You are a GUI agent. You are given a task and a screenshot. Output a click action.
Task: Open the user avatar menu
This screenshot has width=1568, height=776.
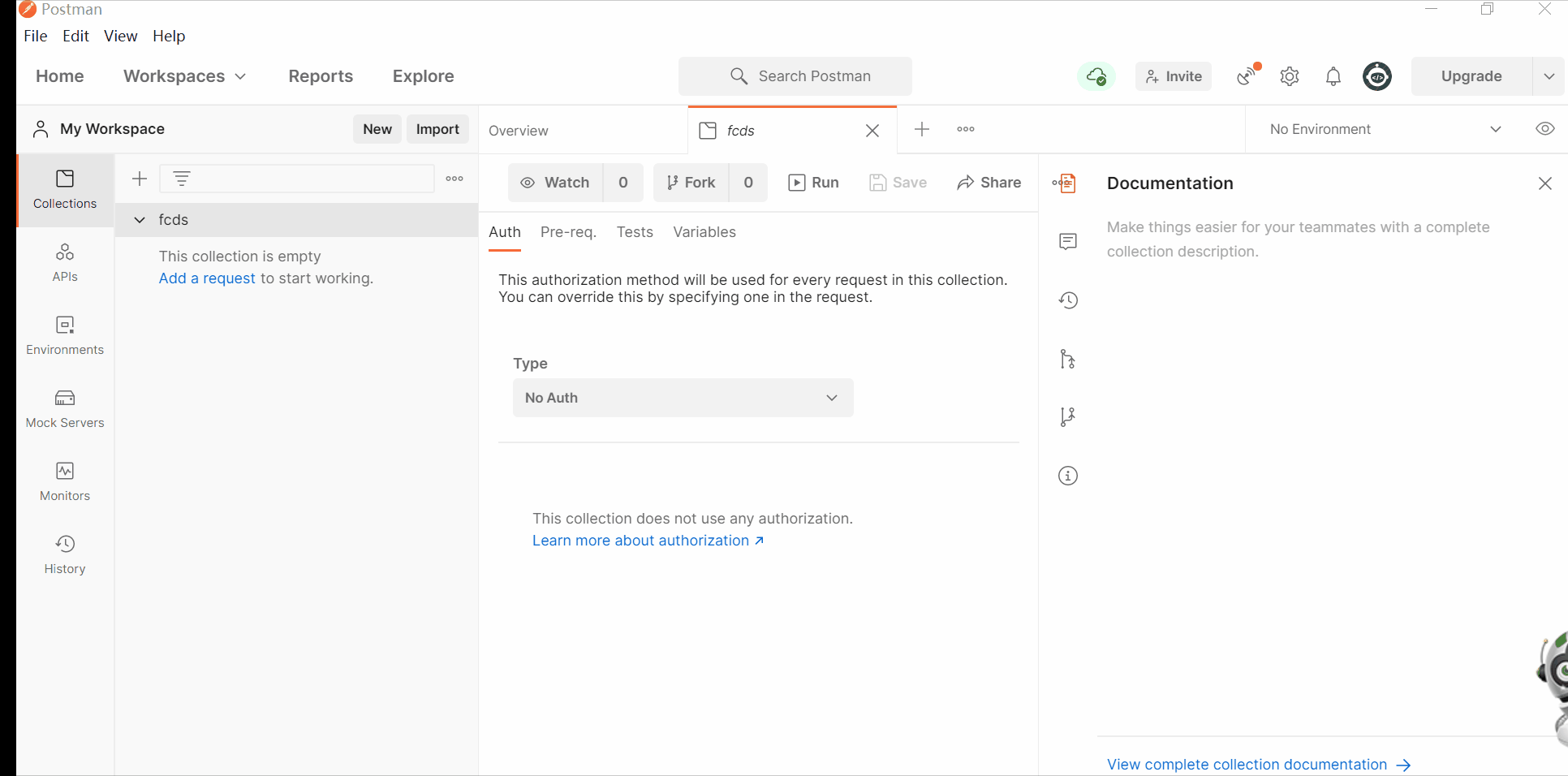click(x=1377, y=76)
